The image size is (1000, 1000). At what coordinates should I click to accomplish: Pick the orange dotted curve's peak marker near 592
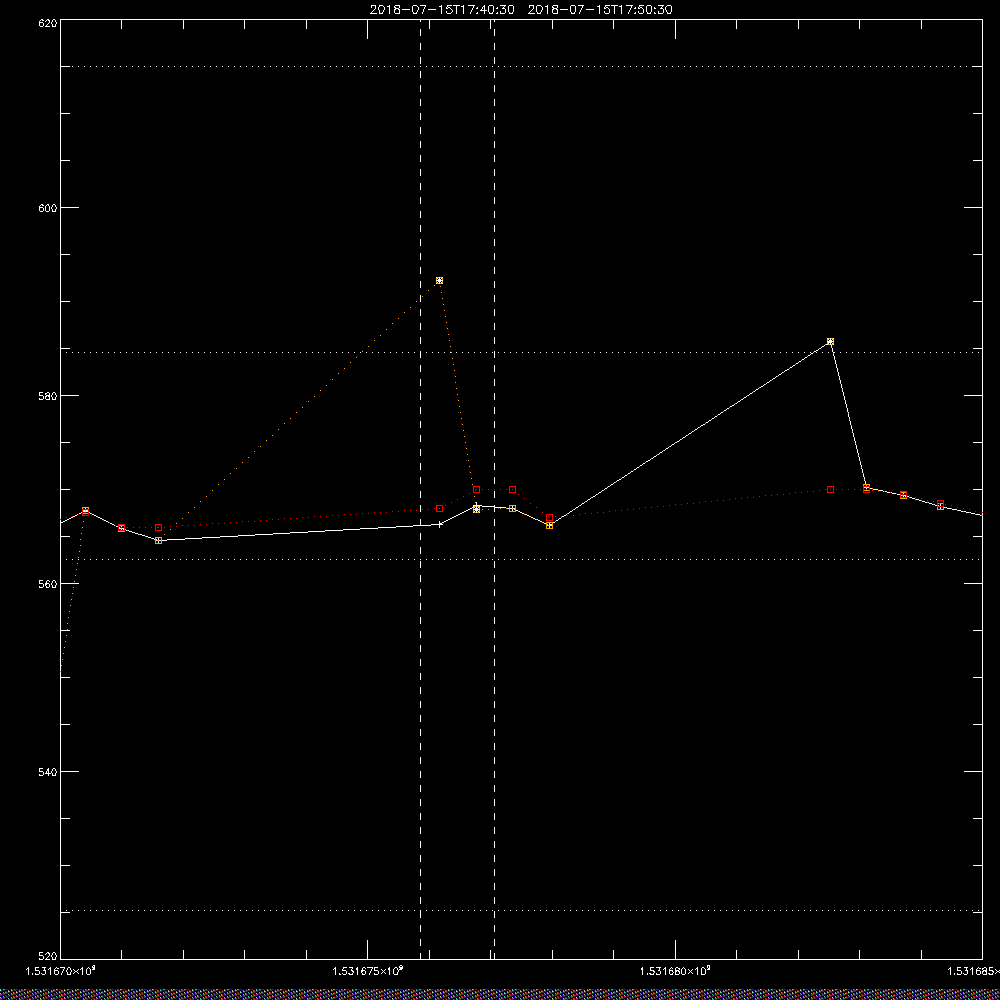coord(439,281)
